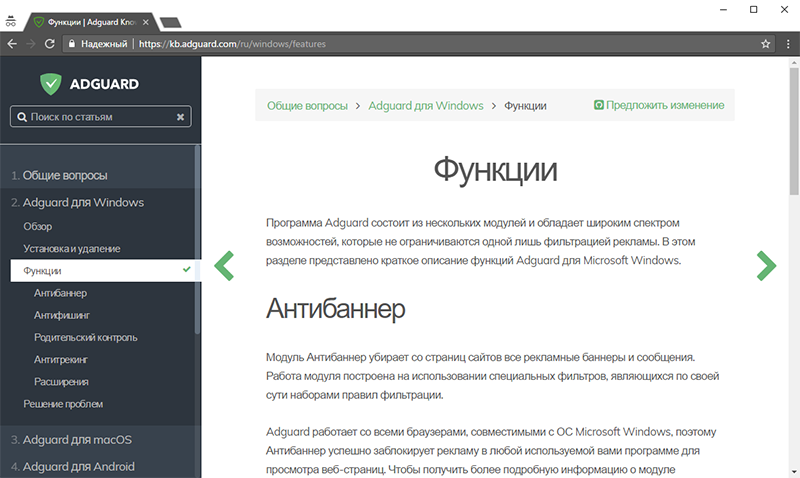Click the address bar URL
The width and height of the screenshot is (800, 478).
coord(232,44)
